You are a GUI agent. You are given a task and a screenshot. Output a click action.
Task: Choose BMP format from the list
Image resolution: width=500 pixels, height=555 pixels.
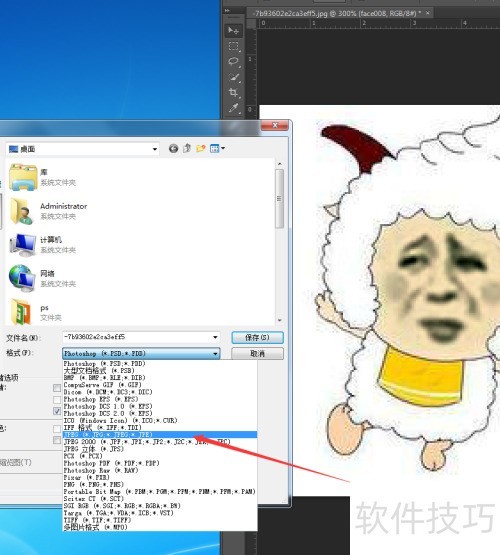[160, 378]
